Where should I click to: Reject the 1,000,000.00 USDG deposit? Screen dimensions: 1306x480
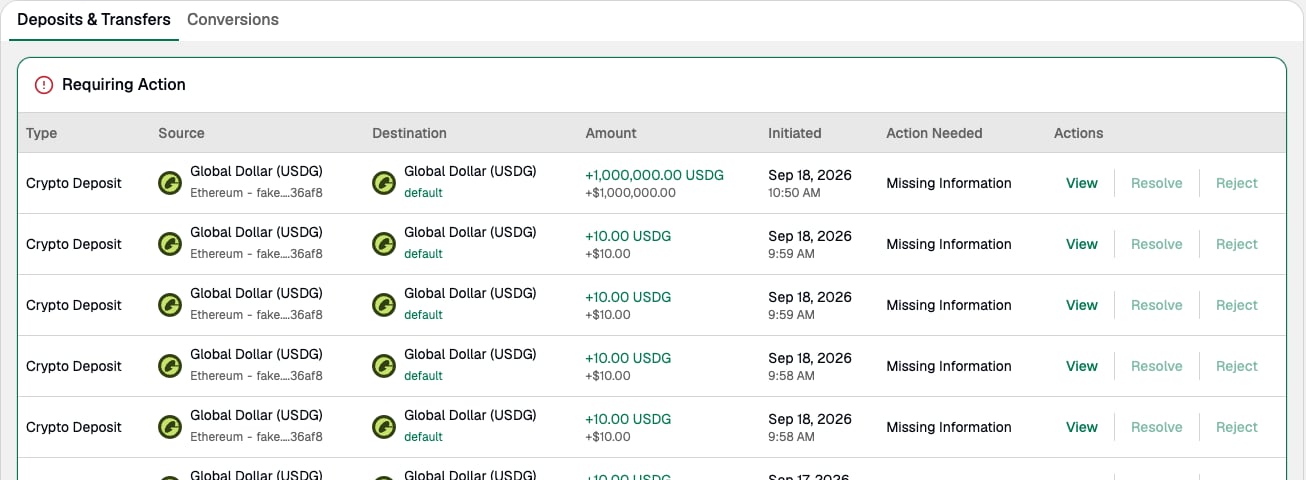click(x=1237, y=183)
